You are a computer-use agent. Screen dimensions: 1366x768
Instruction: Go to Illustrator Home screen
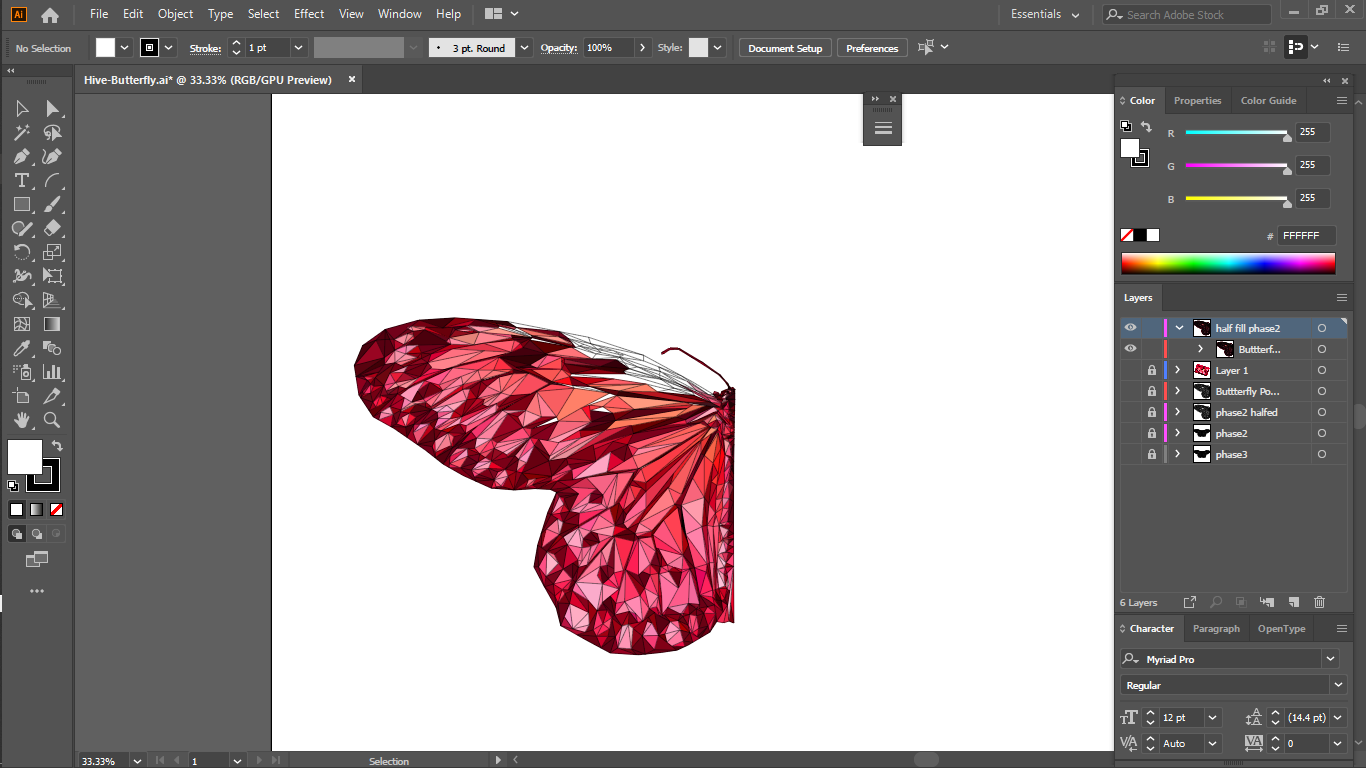[49, 14]
